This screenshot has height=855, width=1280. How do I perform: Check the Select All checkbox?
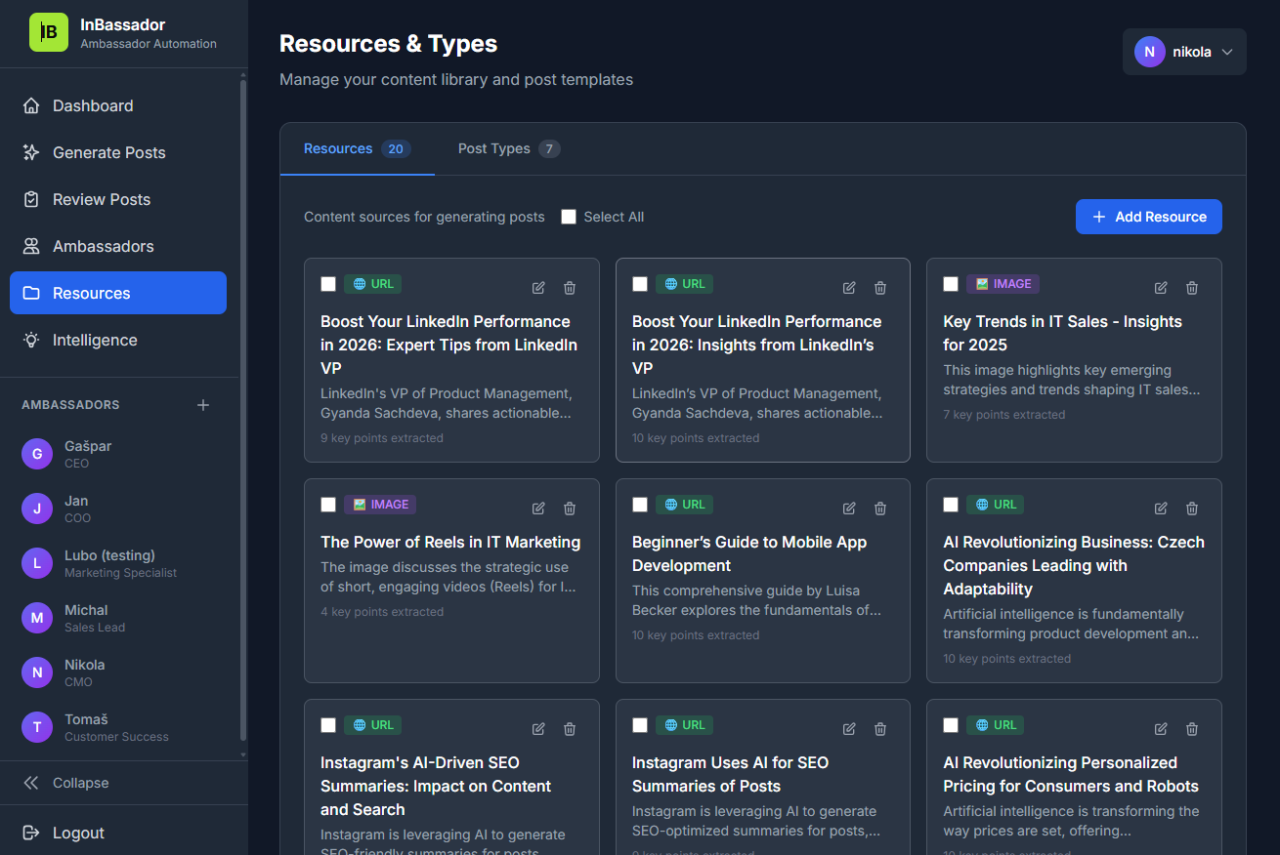tap(569, 217)
